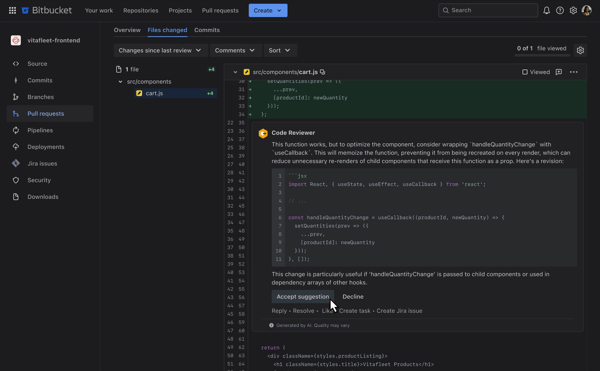Reply to the Code Reviewer comment
600x371 pixels.
[279, 311]
